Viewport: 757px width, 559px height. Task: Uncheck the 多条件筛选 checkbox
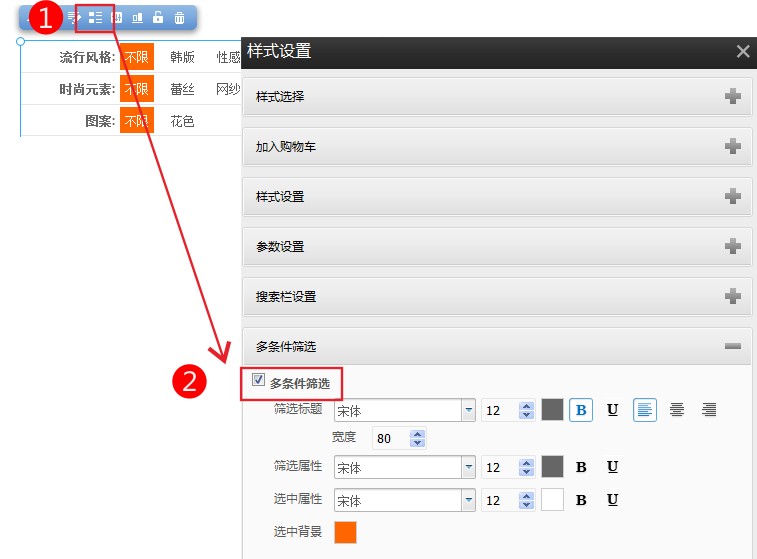pyautogui.click(x=259, y=380)
